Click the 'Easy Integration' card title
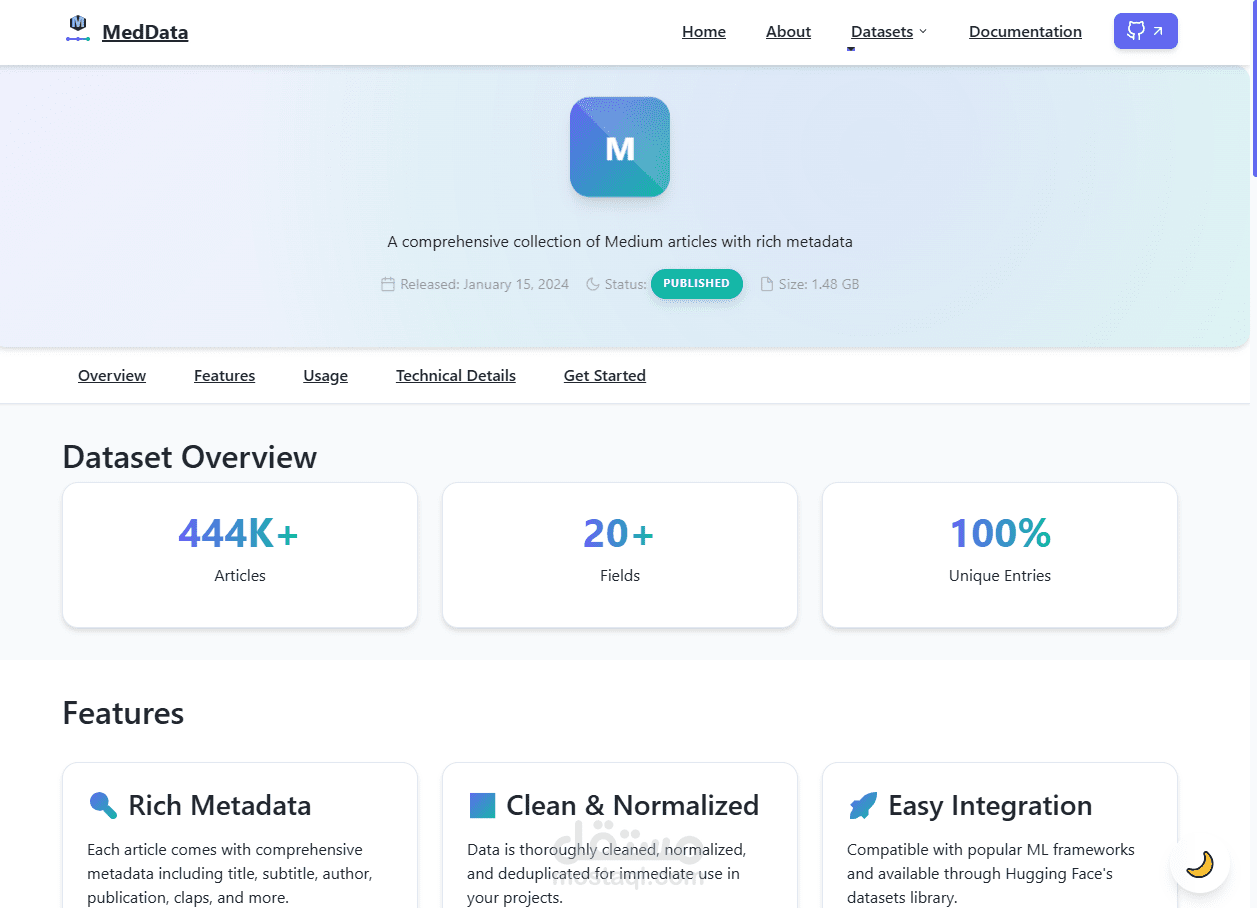Viewport: 1257px width, 908px height. click(x=990, y=805)
